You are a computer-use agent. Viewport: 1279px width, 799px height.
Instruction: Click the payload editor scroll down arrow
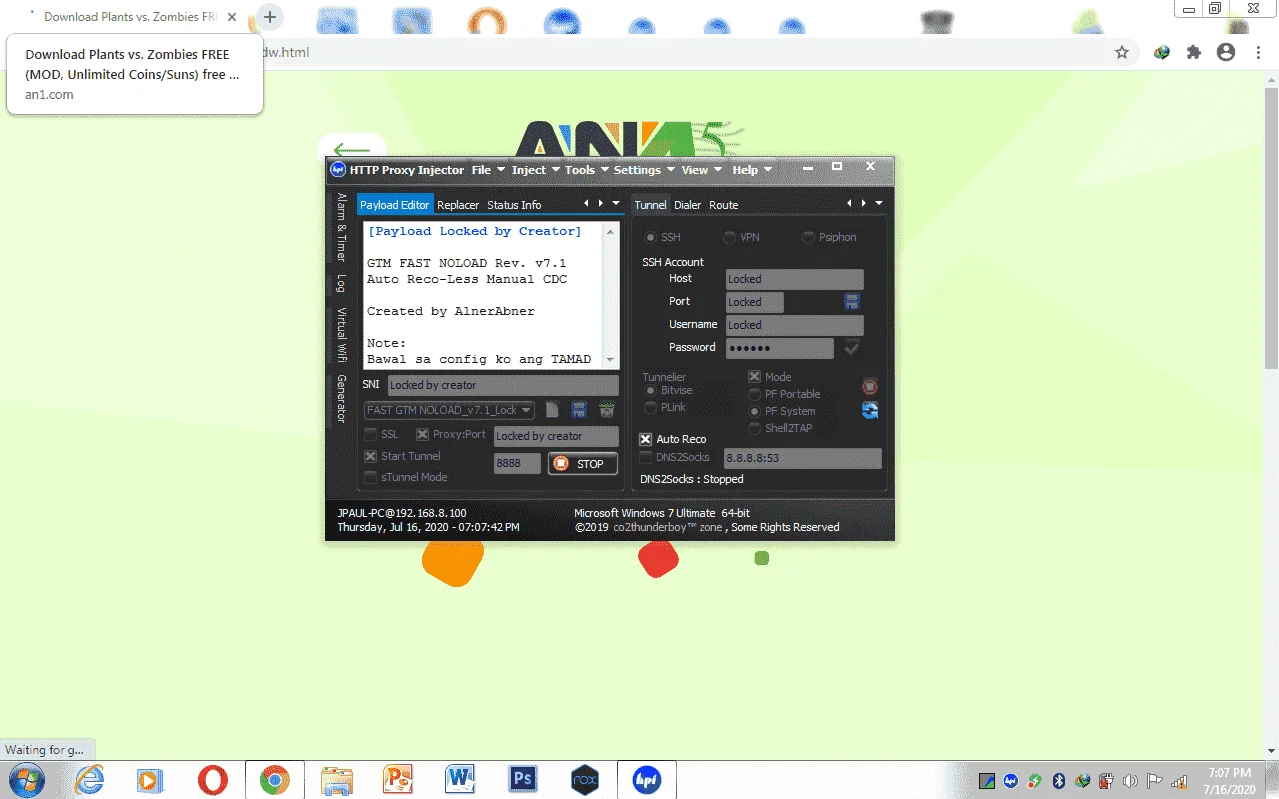click(611, 361)
